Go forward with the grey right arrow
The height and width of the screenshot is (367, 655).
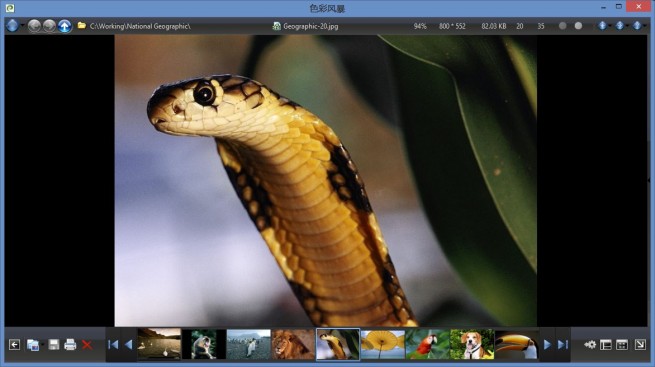[49, 26]
